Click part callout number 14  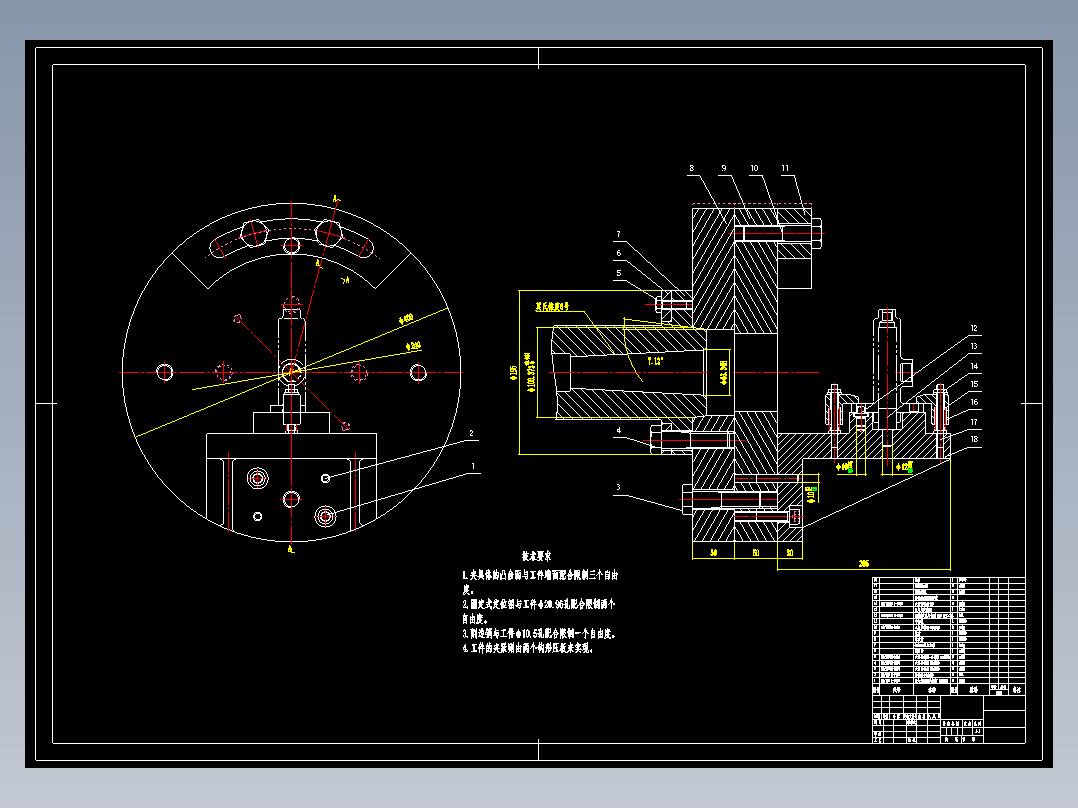[974, 366]
